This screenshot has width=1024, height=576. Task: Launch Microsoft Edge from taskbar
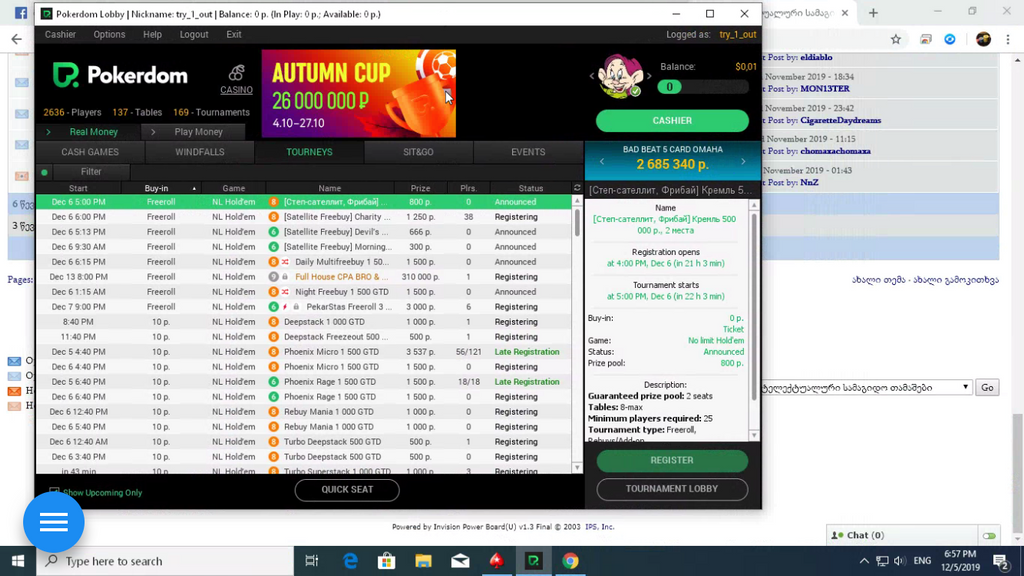click(351, 561)
